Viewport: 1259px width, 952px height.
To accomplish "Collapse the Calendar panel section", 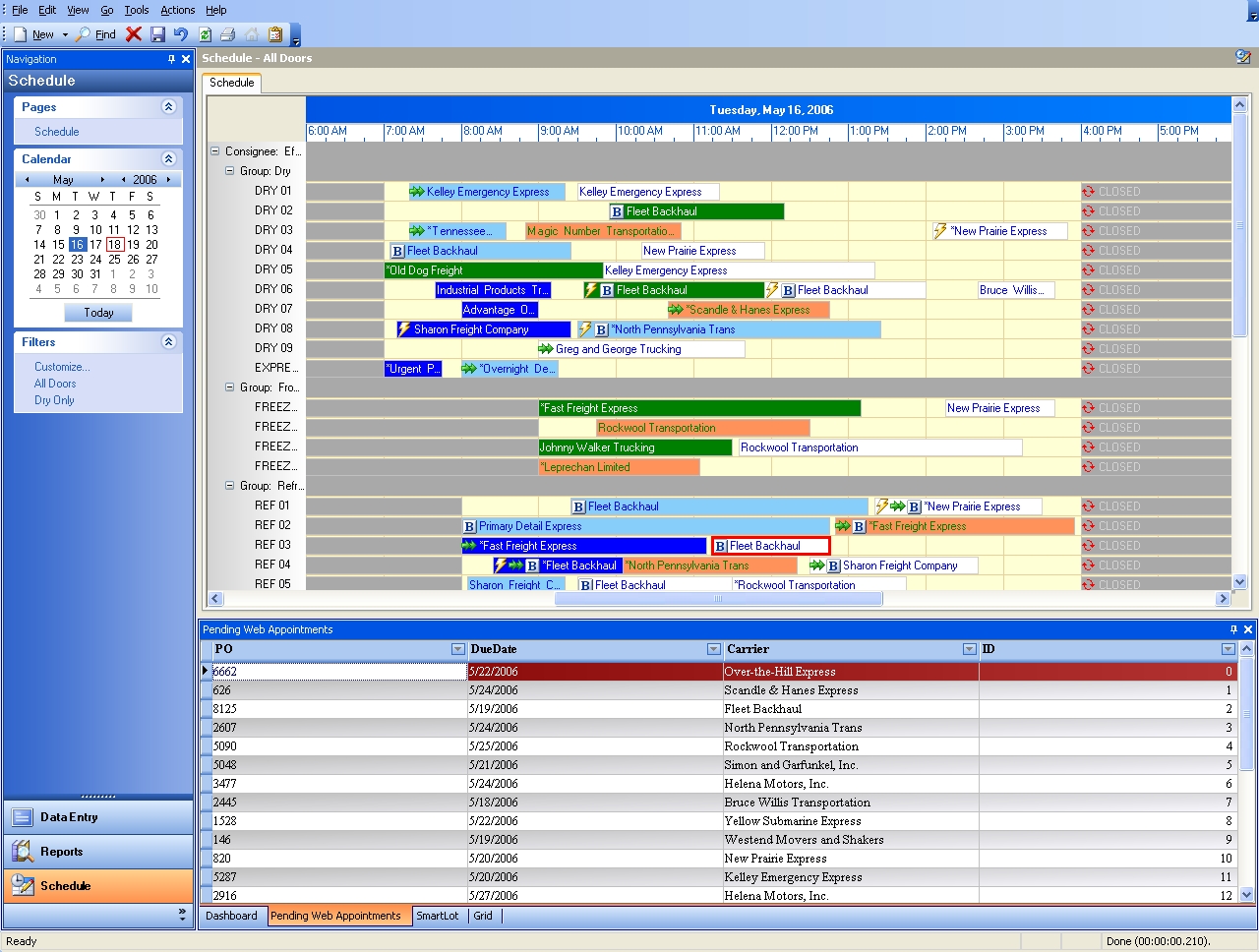I will pyautogui.click(x=168, y=158).
